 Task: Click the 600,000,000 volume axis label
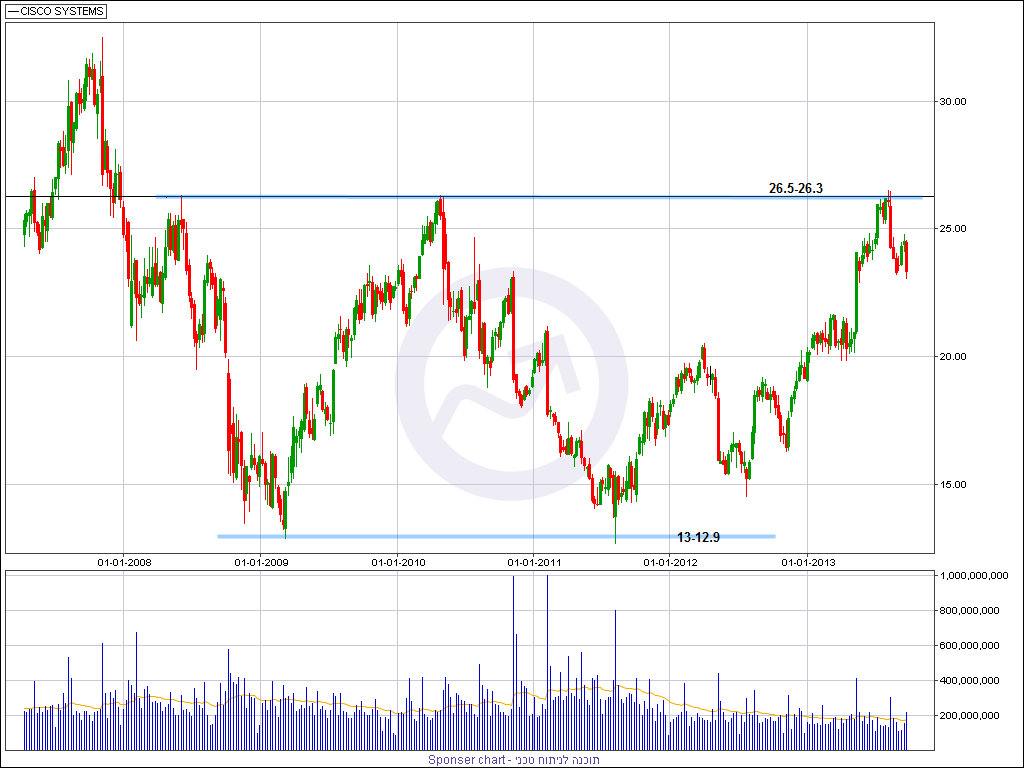969,645
